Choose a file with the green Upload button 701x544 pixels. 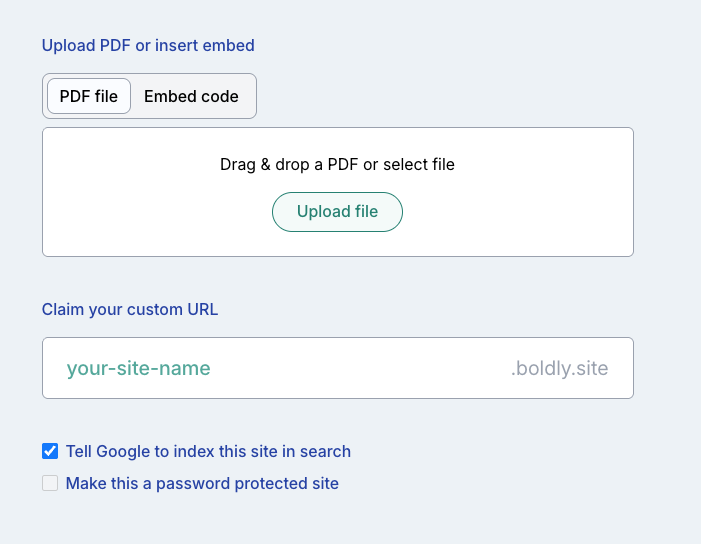pos(337,212)
